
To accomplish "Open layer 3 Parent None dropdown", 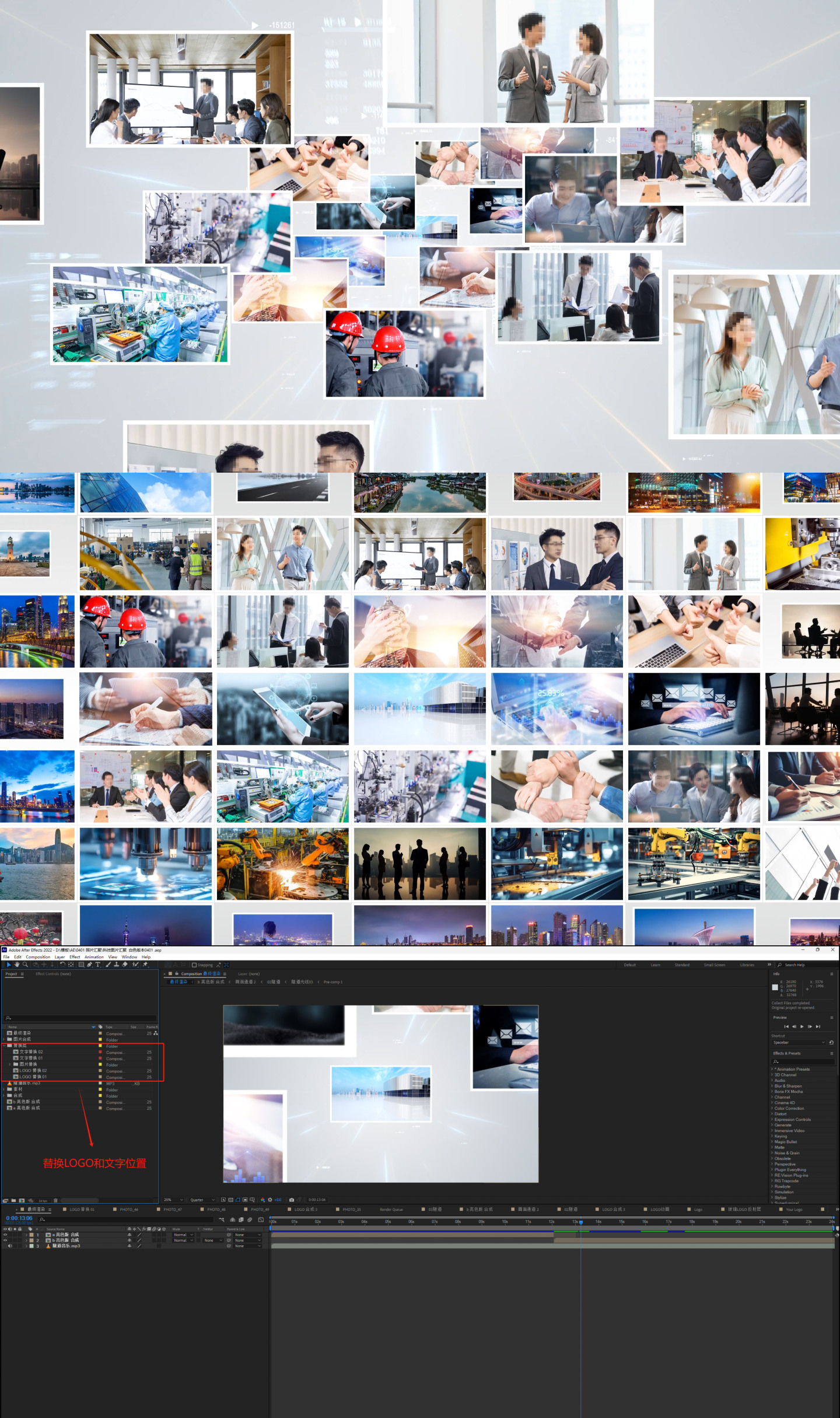I will [247, 1246].
